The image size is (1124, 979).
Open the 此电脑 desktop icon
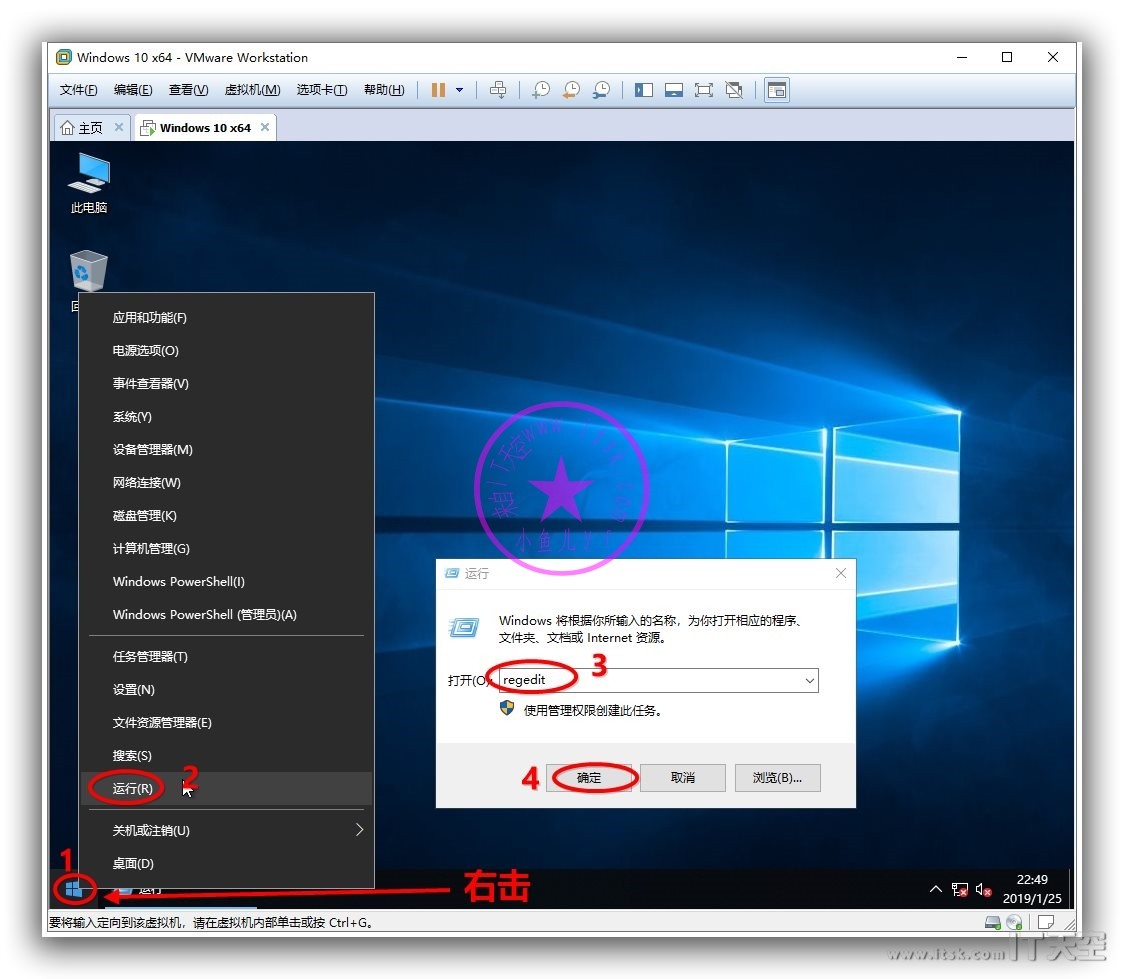(89, 183)
